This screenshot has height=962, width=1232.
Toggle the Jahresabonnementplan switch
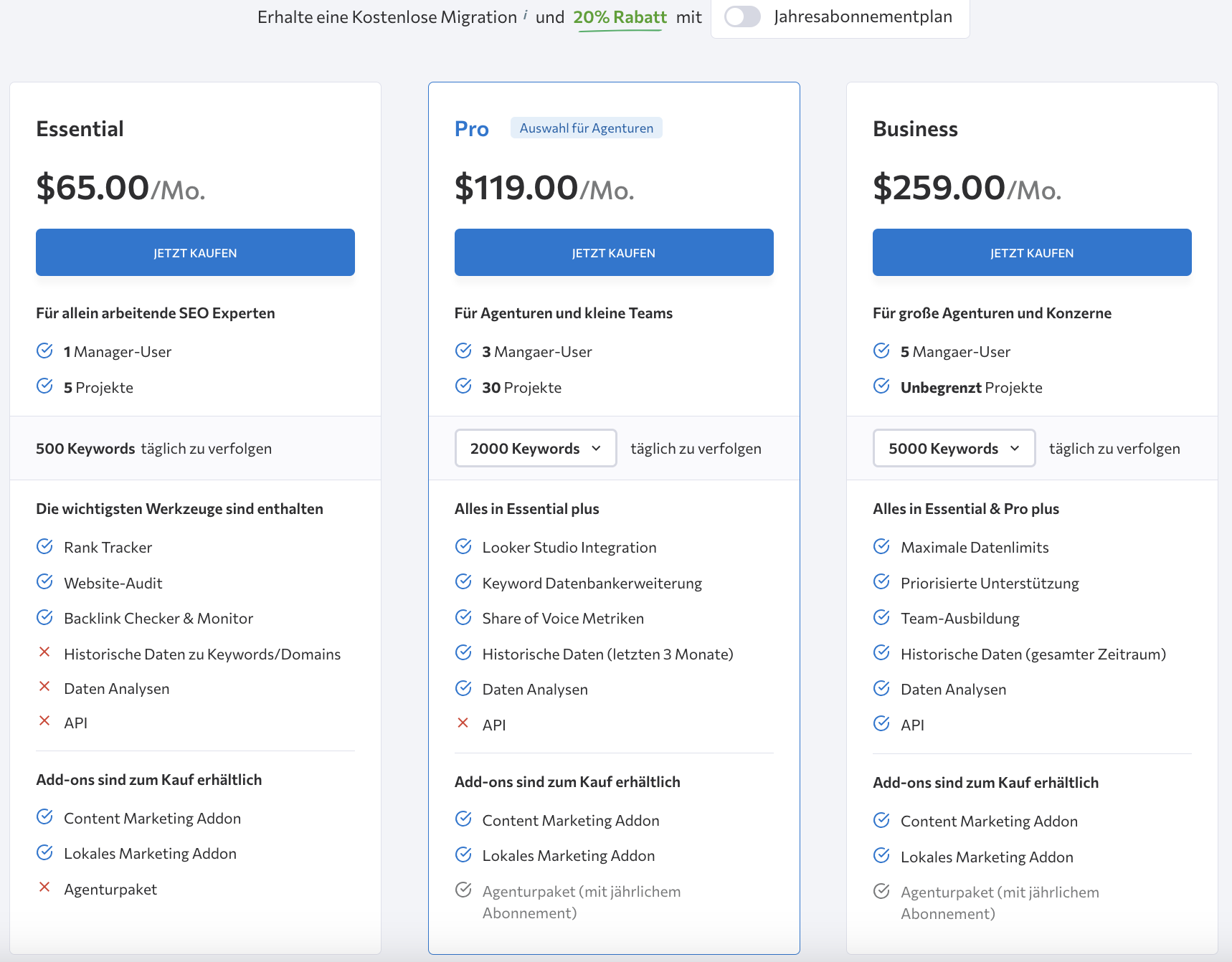point(742,16)
